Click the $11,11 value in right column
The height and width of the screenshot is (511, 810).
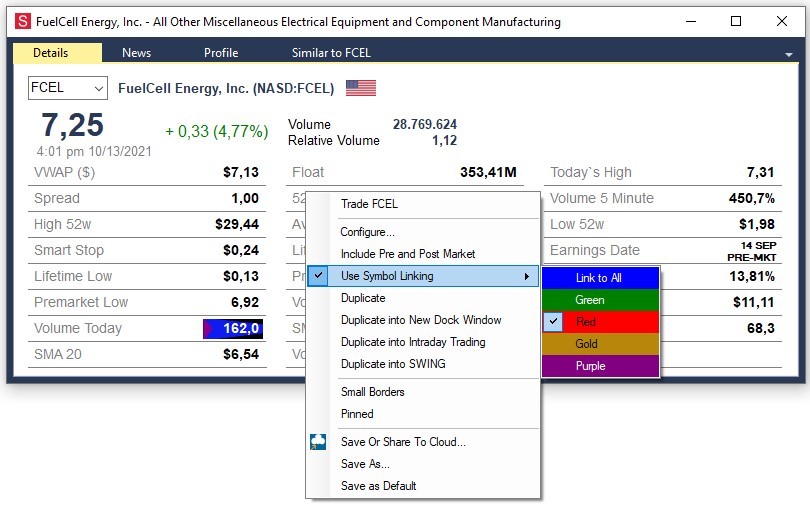pyautogui.click(x=754, y=302)
